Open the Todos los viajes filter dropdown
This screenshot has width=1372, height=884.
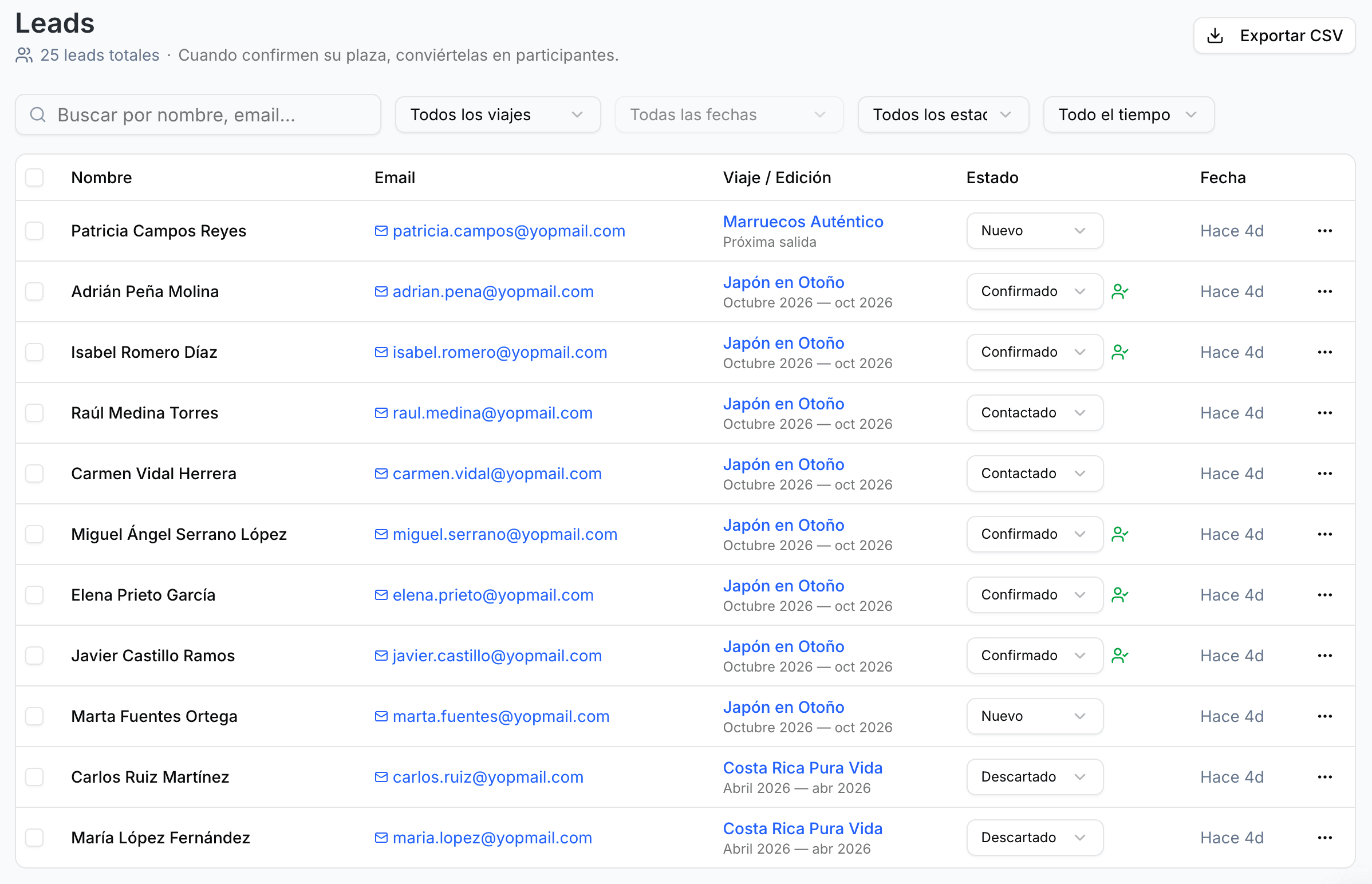coord(497,115)
